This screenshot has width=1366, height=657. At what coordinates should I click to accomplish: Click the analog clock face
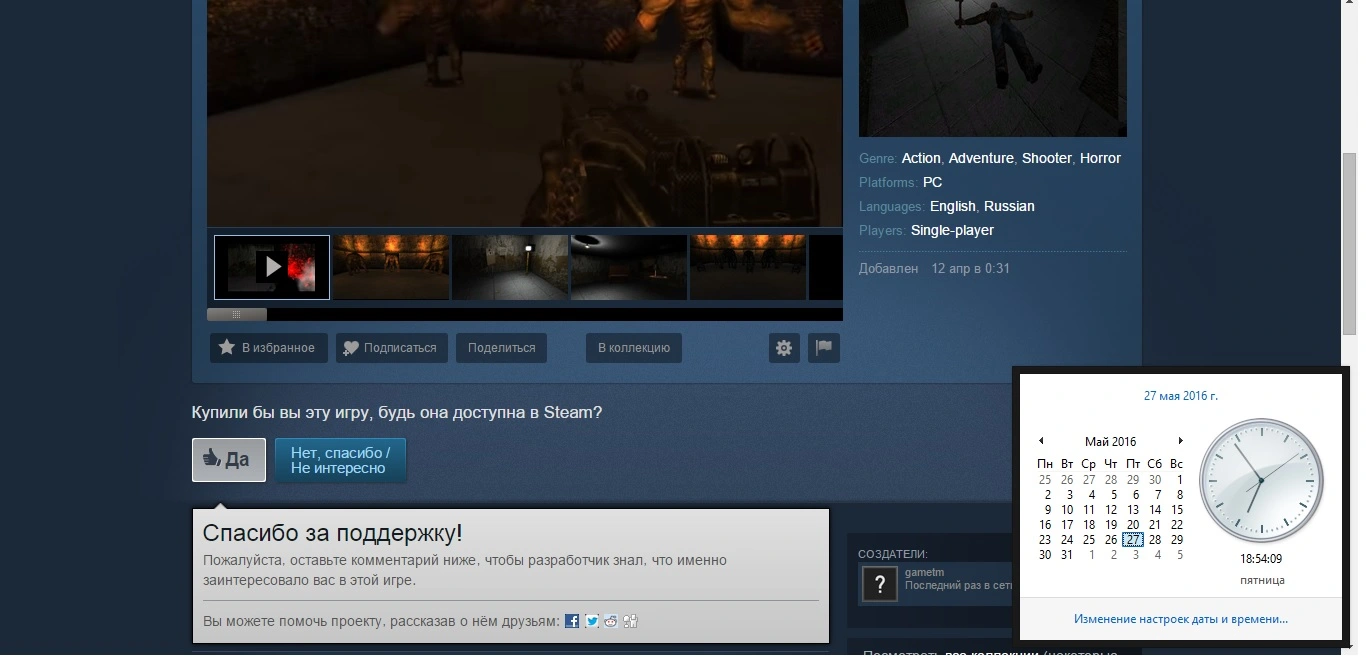click(x=1261, y=481)
